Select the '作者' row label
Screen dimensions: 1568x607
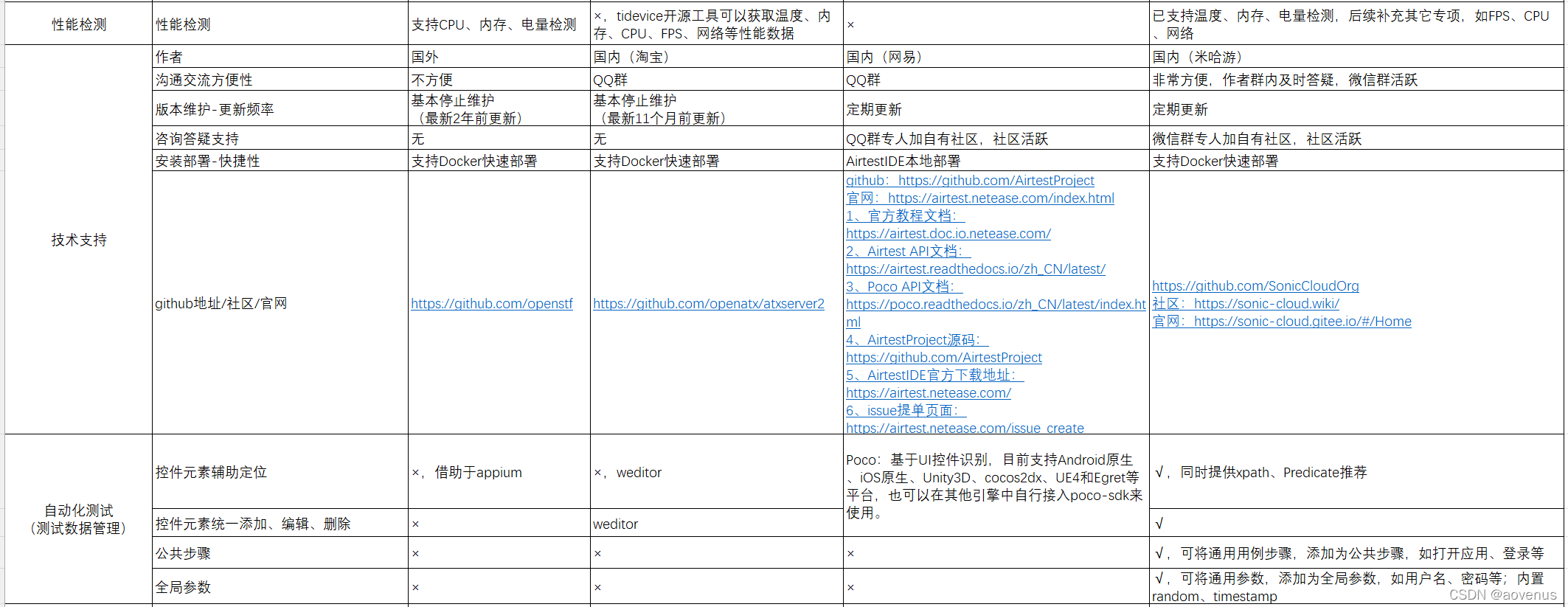pyautogui.click(x=280, y=57)
